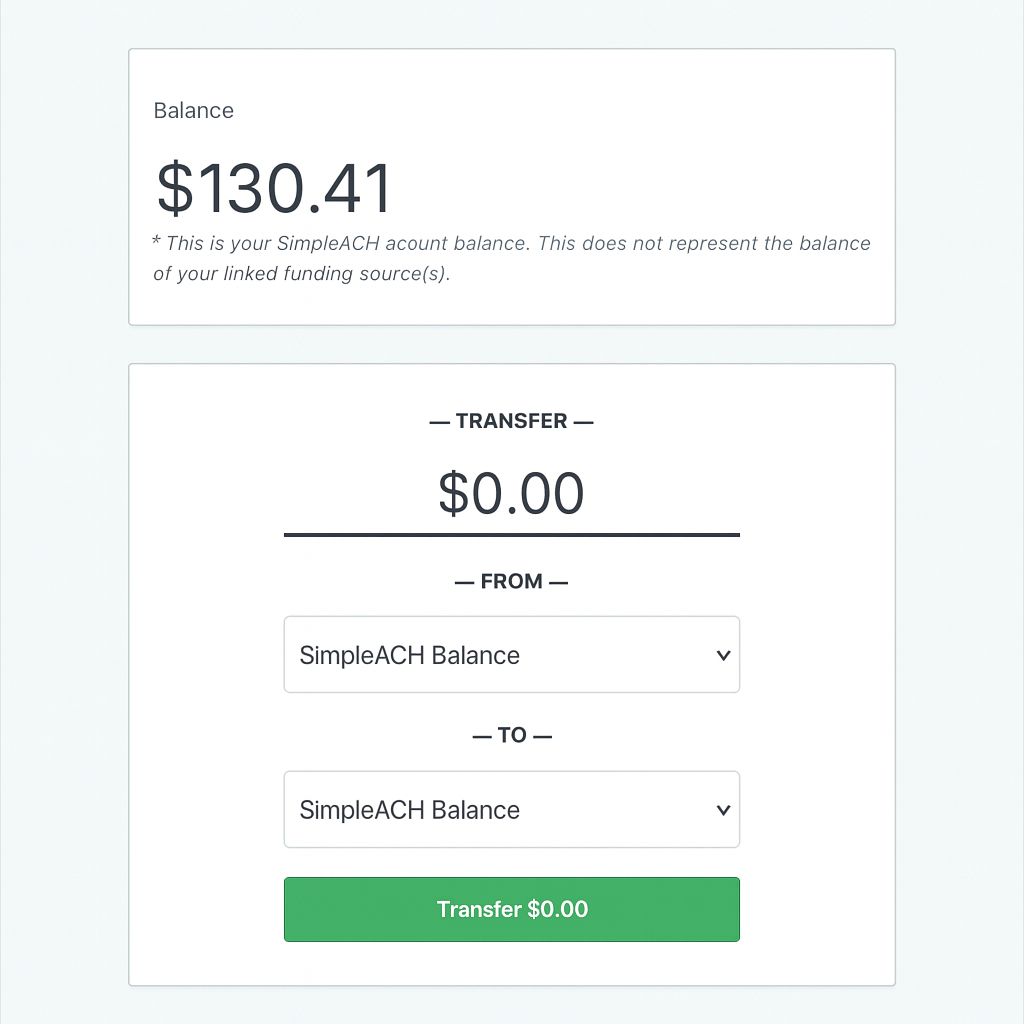Click the TO section label
The height and width of the screenshot is (1024, 1024).
click(x=512, y=735)
